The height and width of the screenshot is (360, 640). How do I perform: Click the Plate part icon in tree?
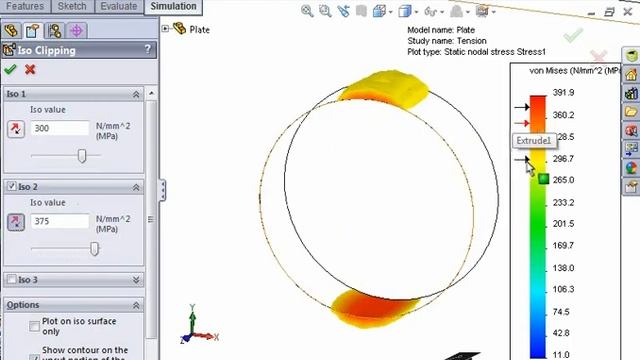coord(180,28)
